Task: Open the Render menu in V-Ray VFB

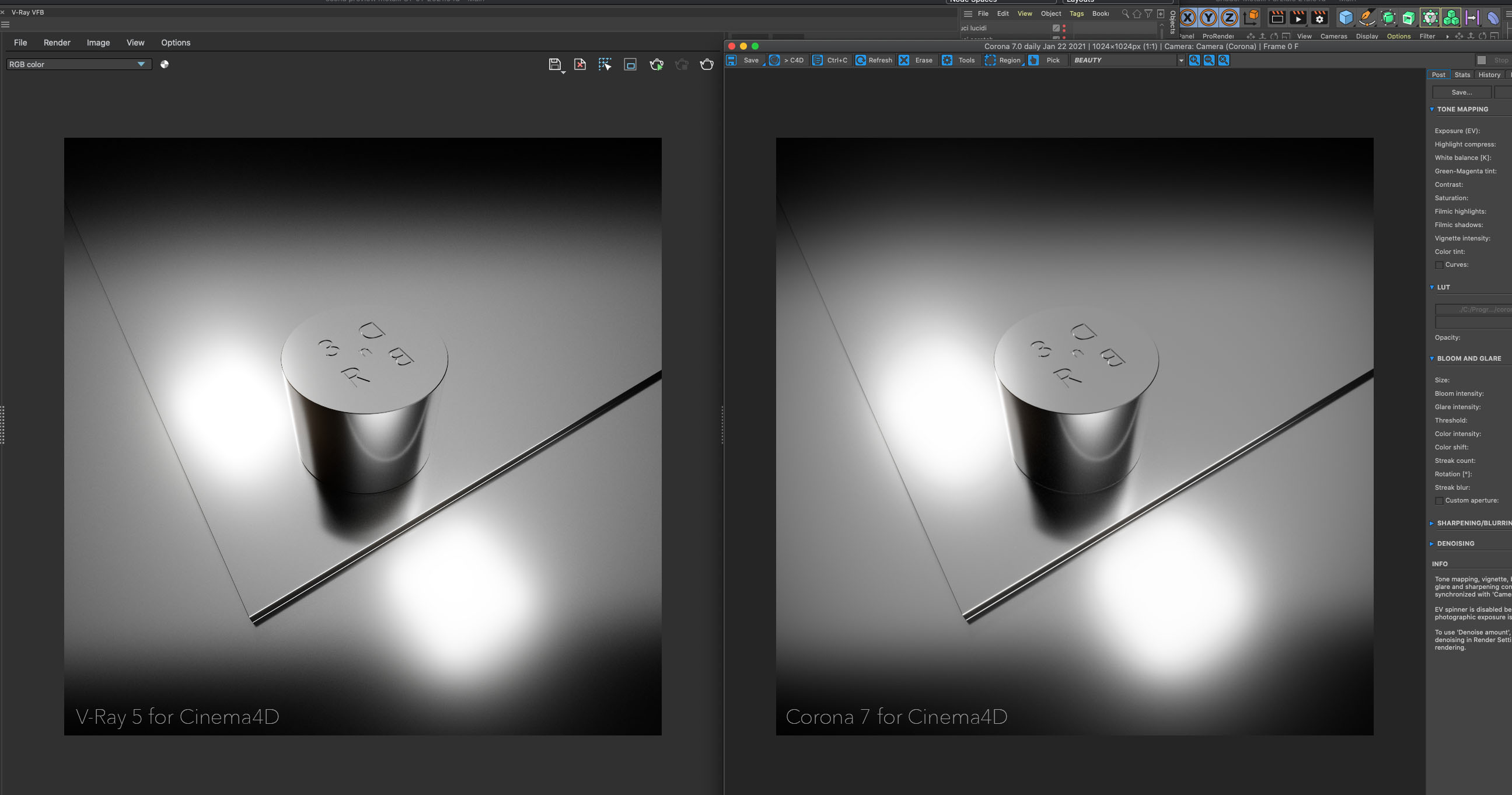Action: (57, 43)
